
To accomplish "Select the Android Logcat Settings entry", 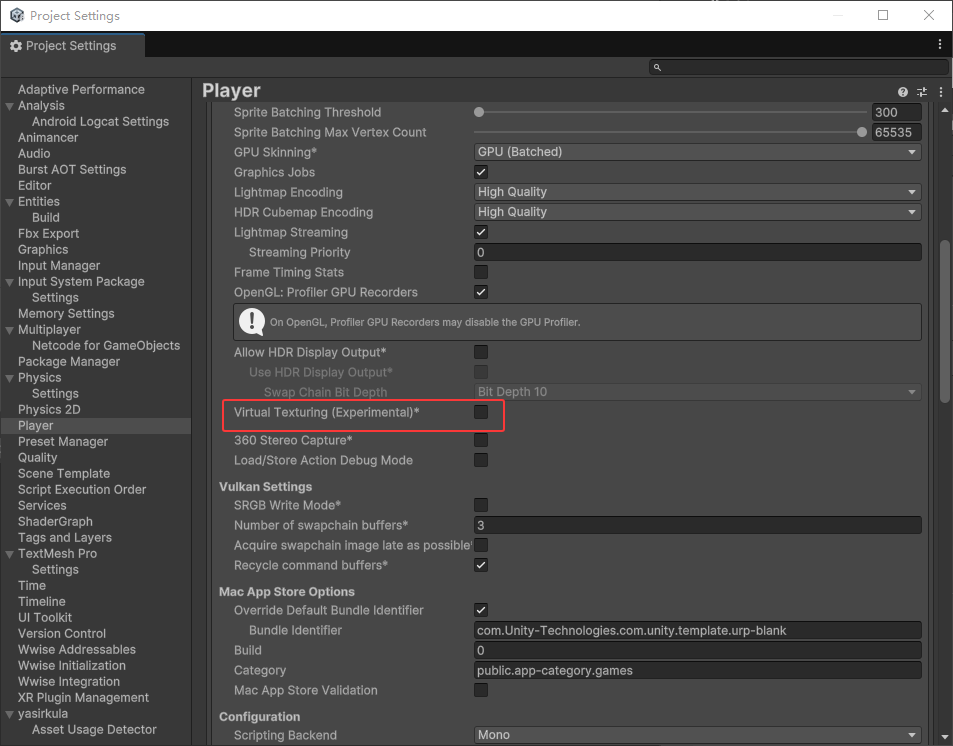I will pos(100,121).
